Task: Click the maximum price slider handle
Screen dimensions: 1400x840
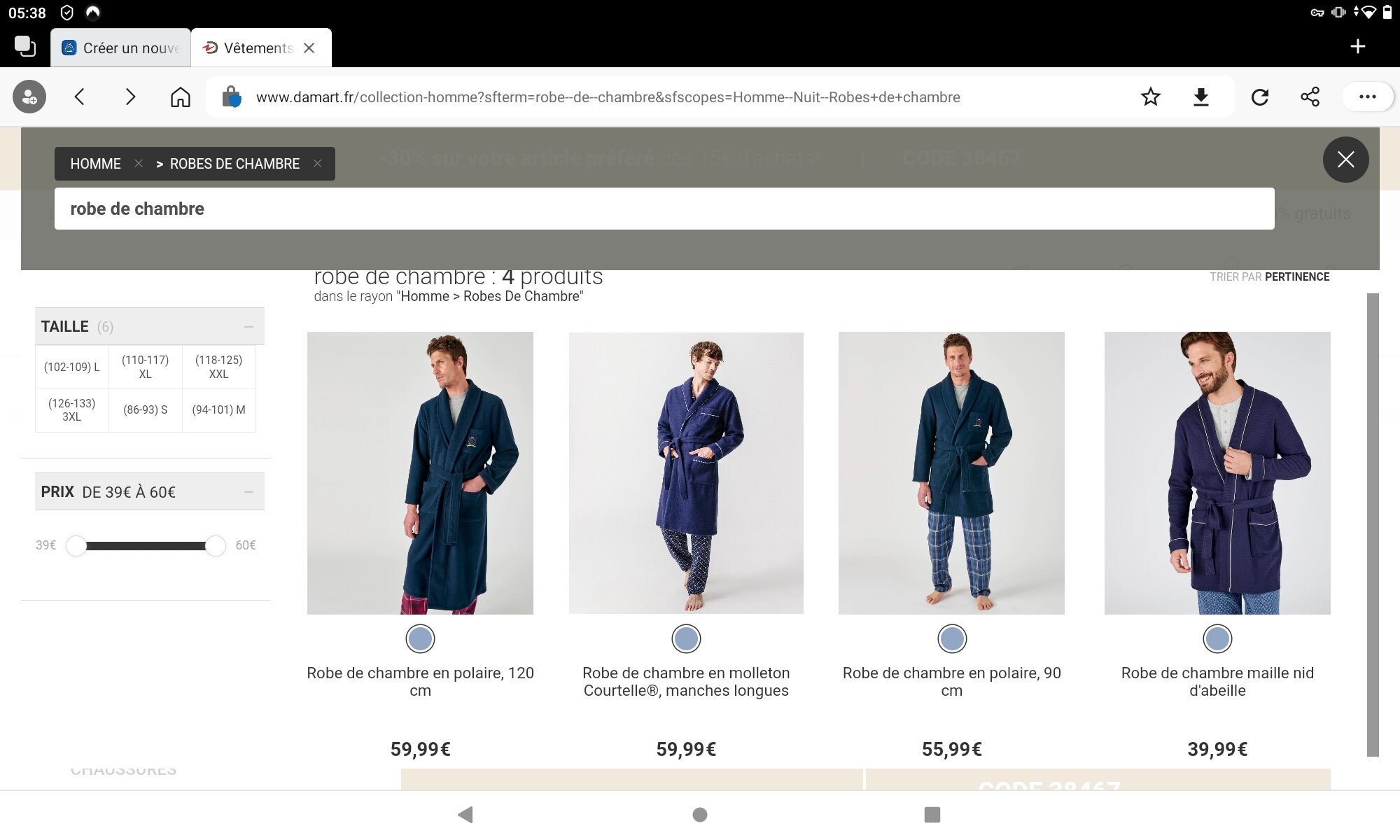Action: (216, 545)
